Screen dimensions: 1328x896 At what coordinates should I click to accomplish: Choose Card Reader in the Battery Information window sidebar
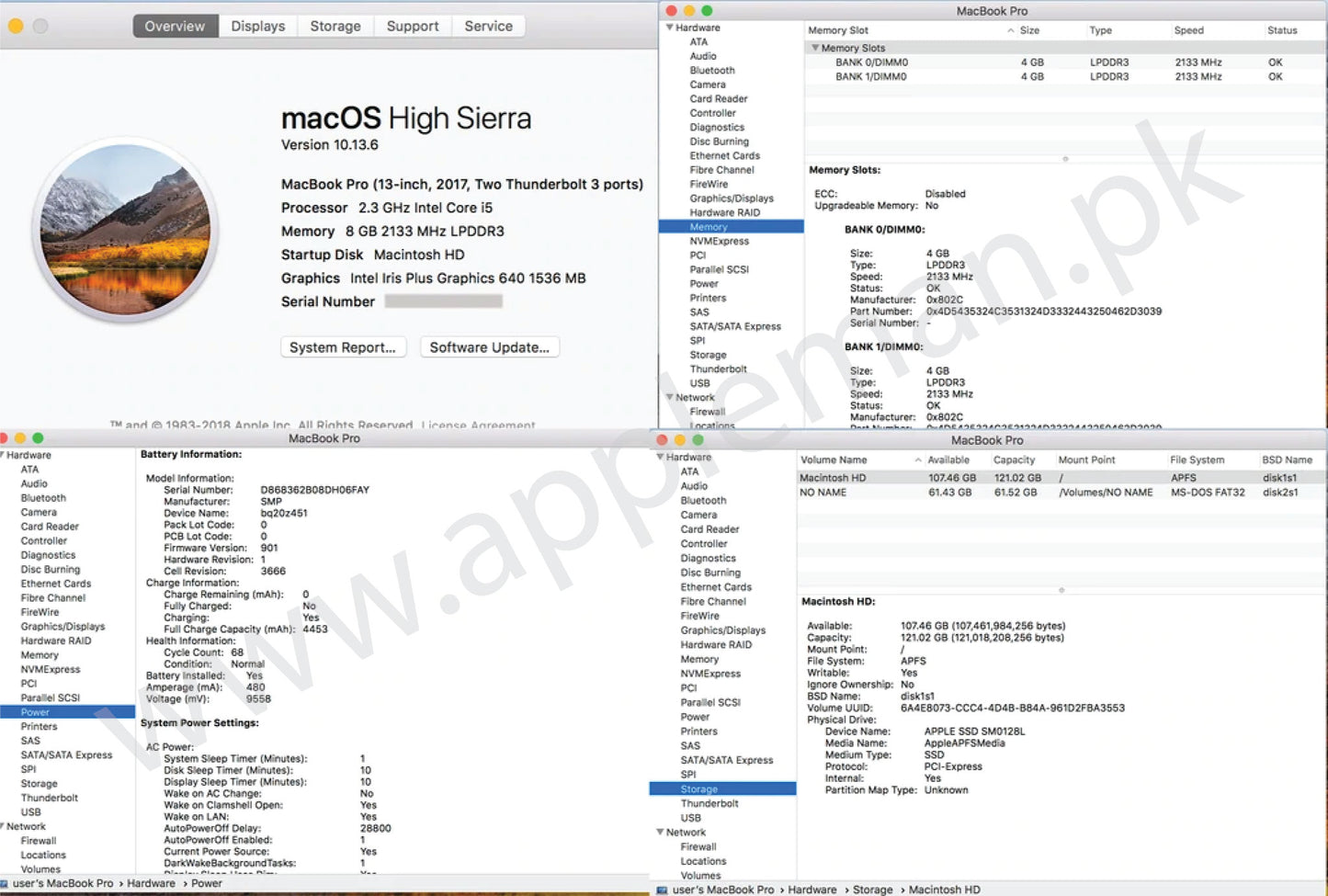50,527
